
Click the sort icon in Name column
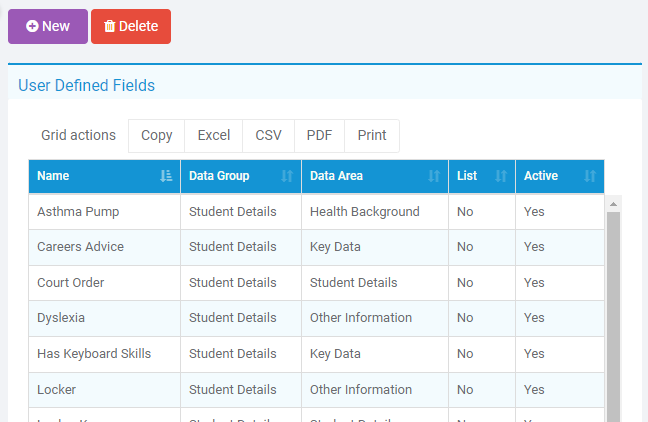(x=166, y=176)
